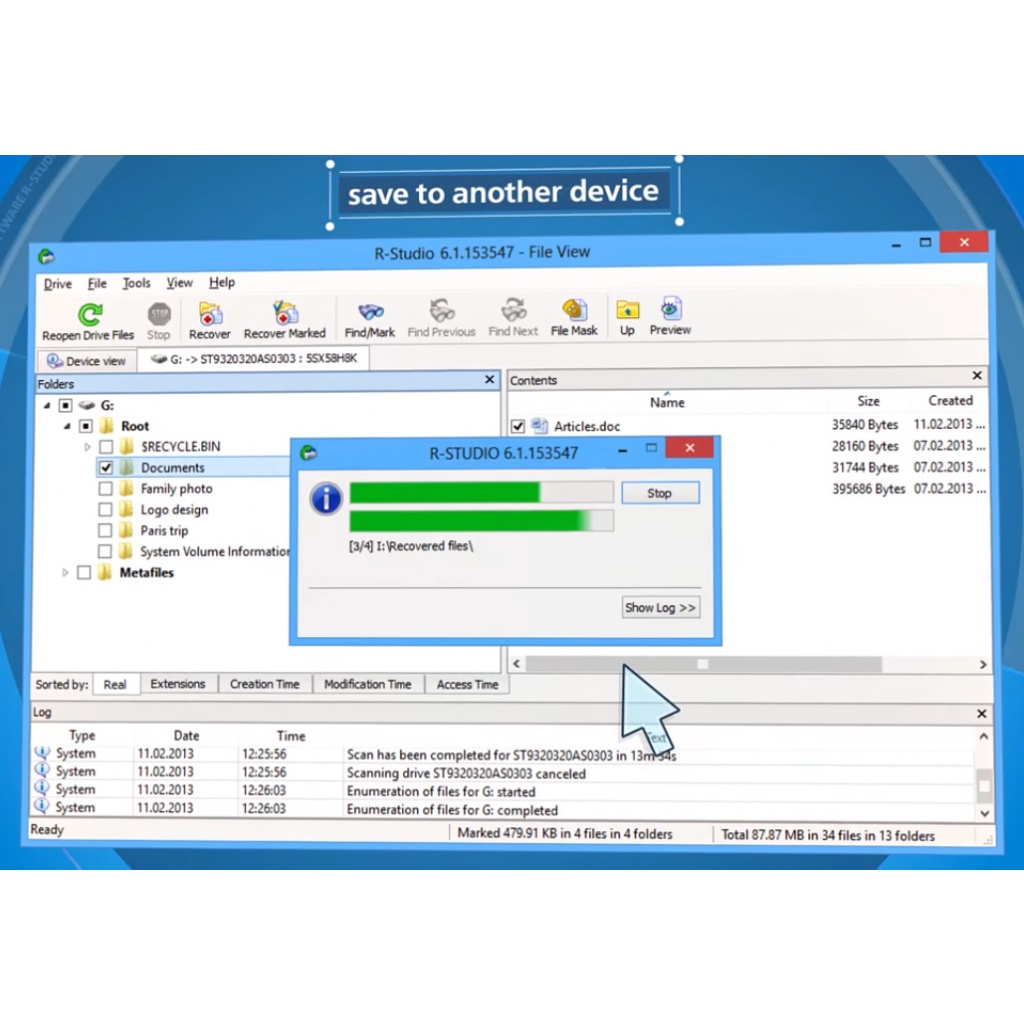Sort Contents by Size column header
Screen dimensions: 1024x1024
(869, 401)
